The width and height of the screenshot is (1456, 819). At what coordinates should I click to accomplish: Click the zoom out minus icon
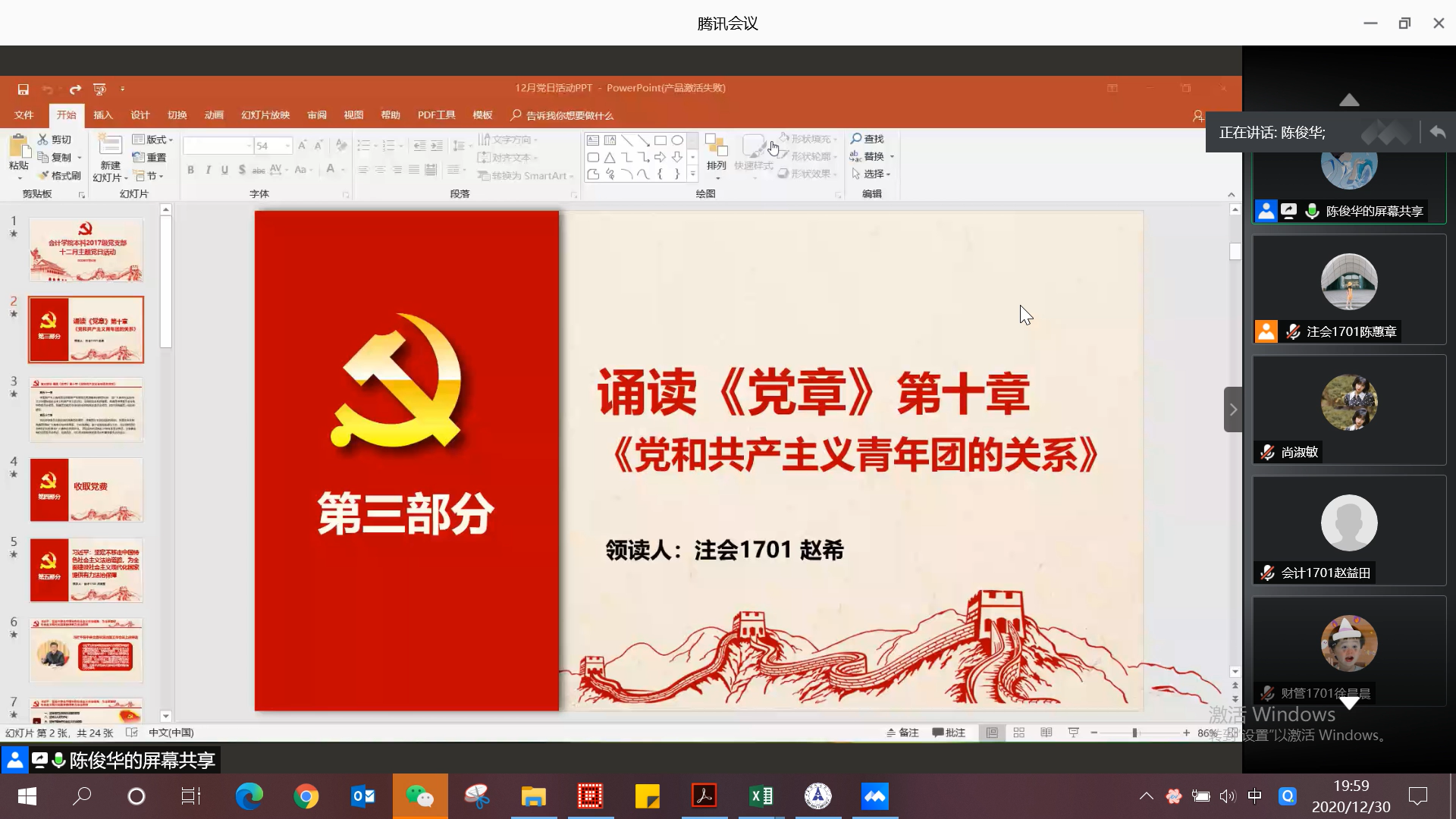[x=1094, y=733]
